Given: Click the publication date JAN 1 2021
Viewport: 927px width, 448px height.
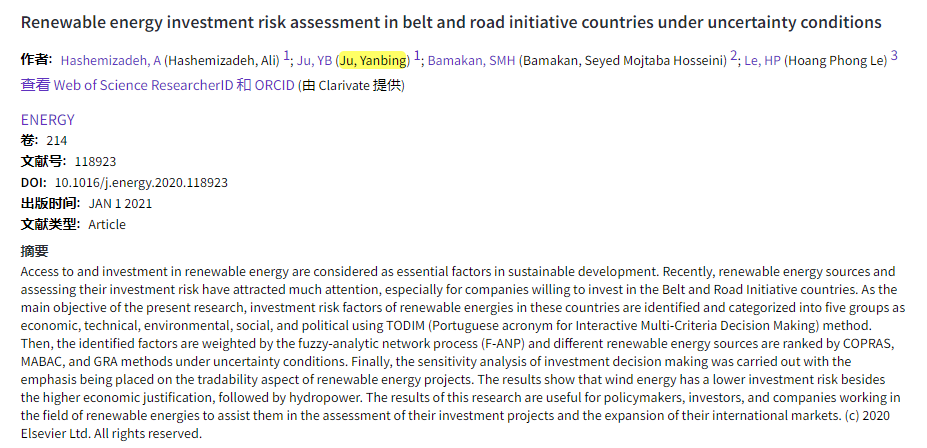Looking at the screenshot, I should tap(120, 203).
